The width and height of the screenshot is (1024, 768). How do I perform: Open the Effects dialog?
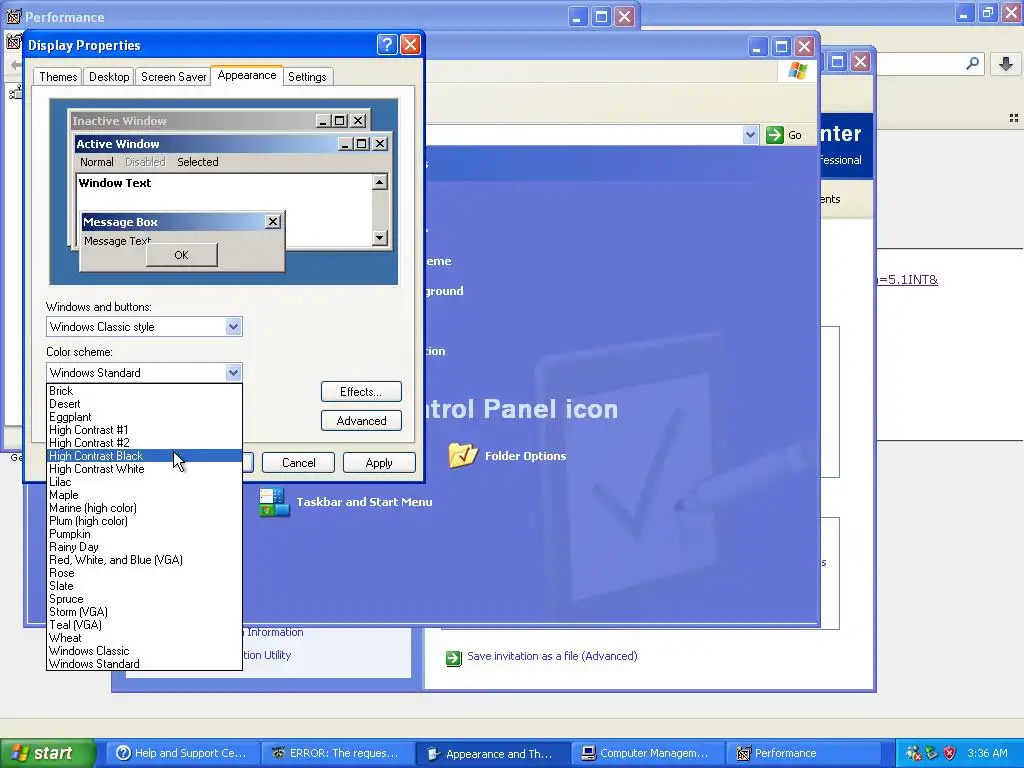(361, 392)
